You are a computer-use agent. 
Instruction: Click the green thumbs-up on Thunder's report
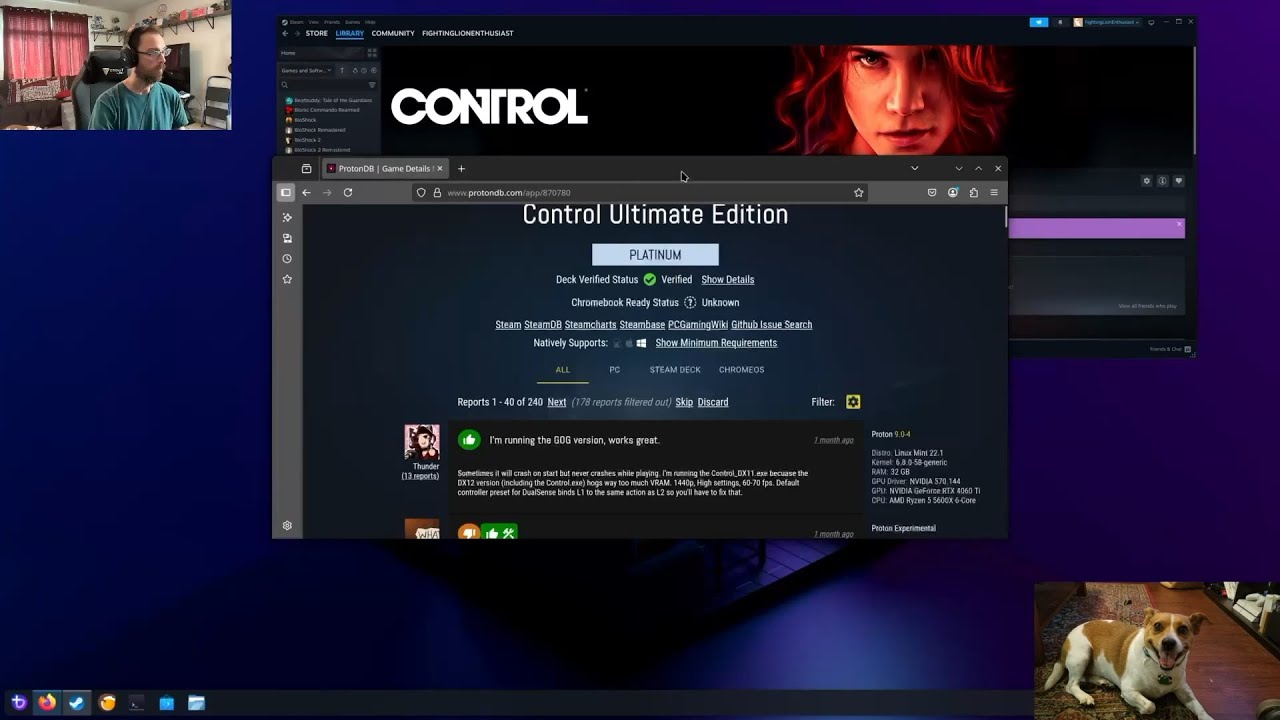[x=469, y=440]
